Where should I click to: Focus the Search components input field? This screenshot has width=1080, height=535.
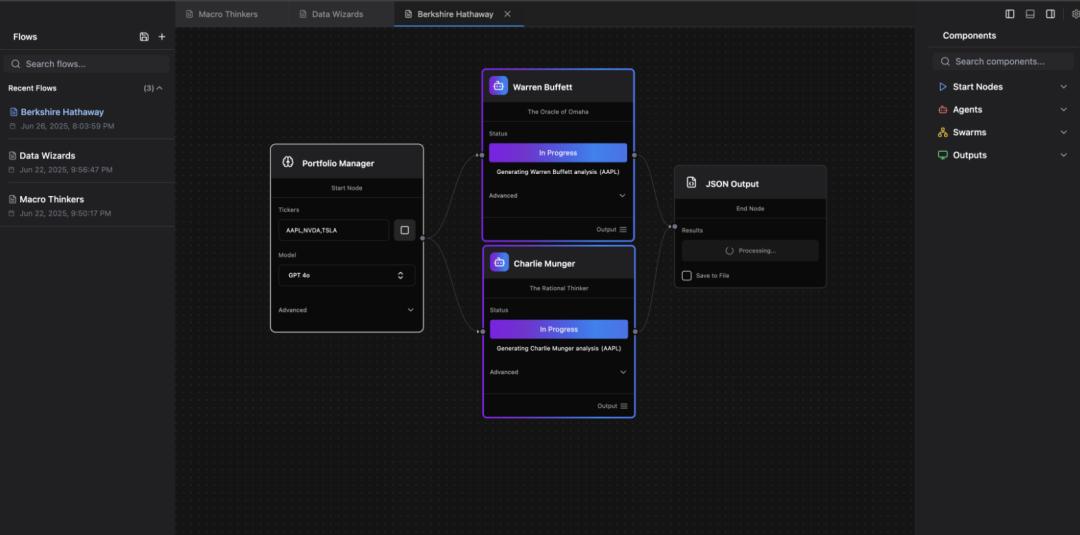coord(1003,61)
